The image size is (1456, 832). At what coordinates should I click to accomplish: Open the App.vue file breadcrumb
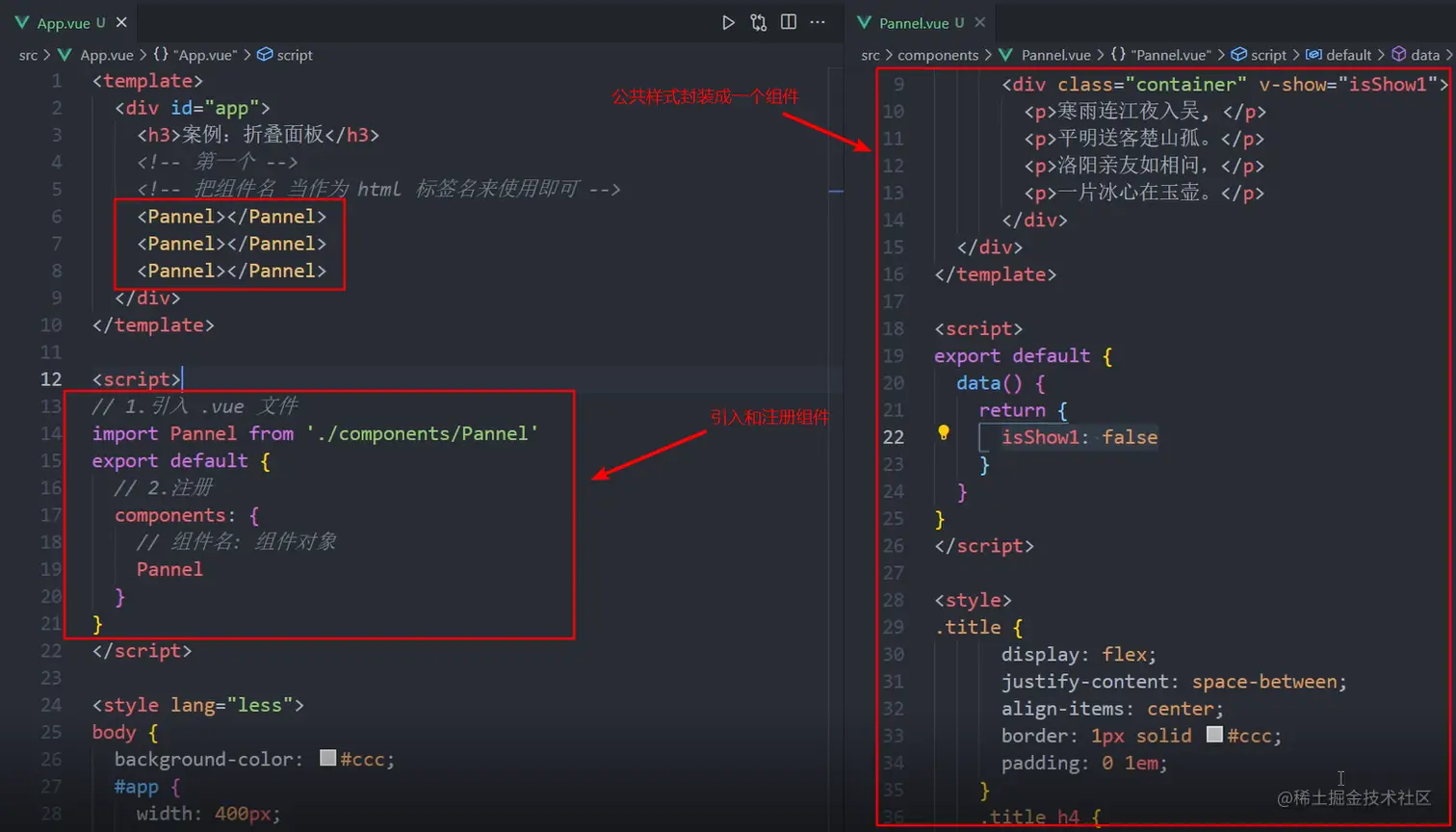coord(106,55)
